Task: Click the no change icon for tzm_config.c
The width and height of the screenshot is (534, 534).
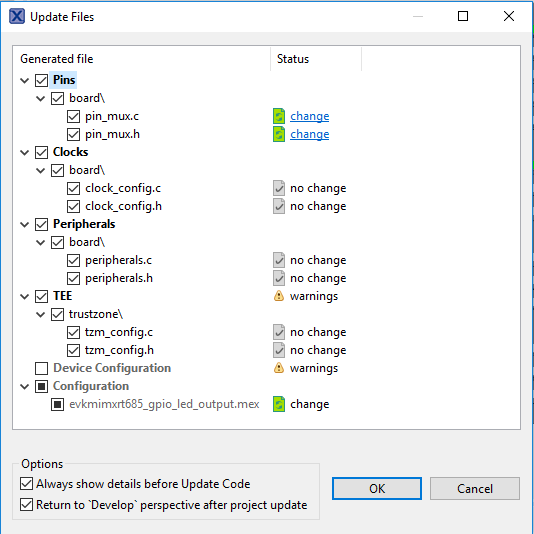Action: tap(279, 332)
